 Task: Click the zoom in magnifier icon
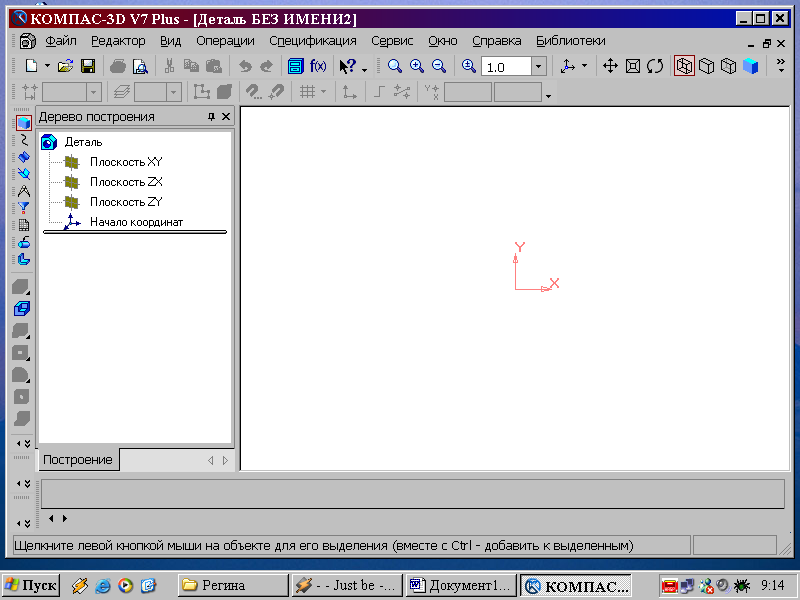(417, 66)
